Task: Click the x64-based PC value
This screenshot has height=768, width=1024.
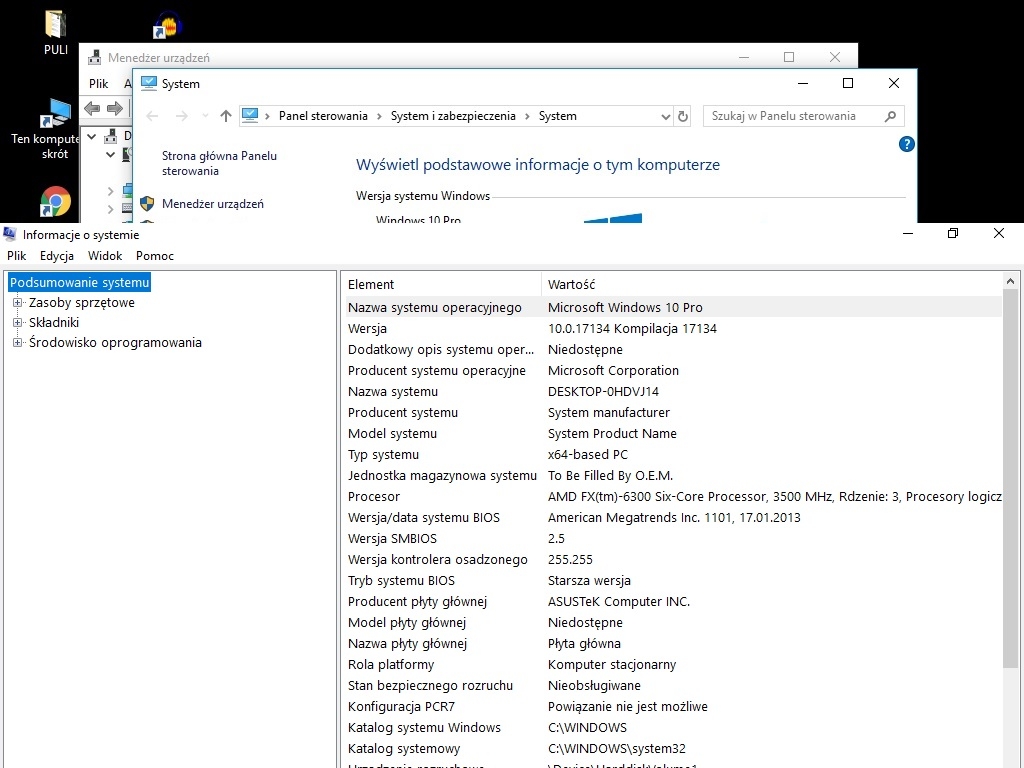Action: click(x=588, y=455)
